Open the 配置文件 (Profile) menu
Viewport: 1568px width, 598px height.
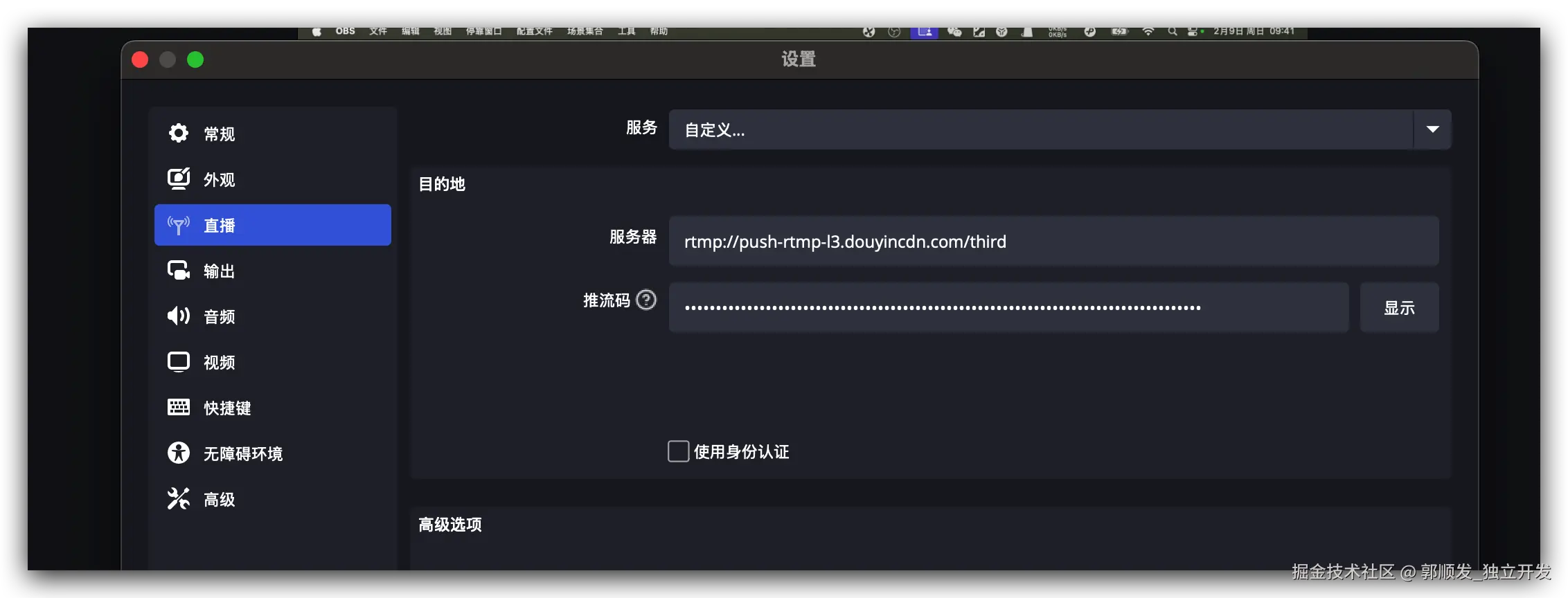click(534, 32)
